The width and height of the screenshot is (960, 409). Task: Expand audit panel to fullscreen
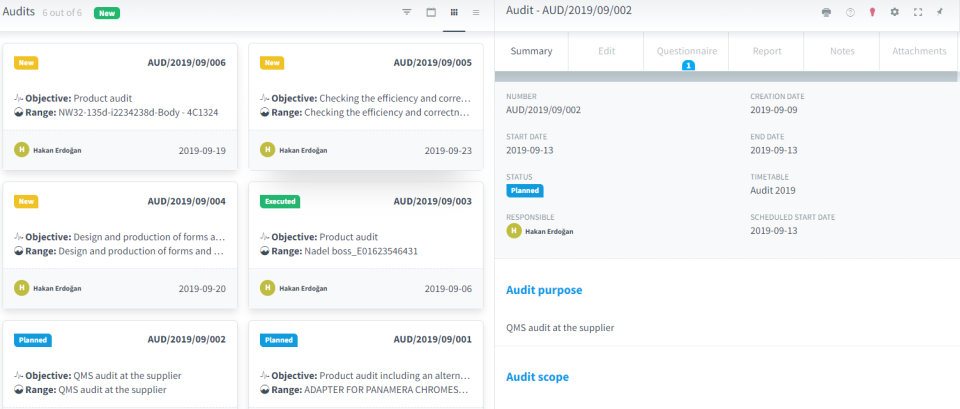coord(918,12)
